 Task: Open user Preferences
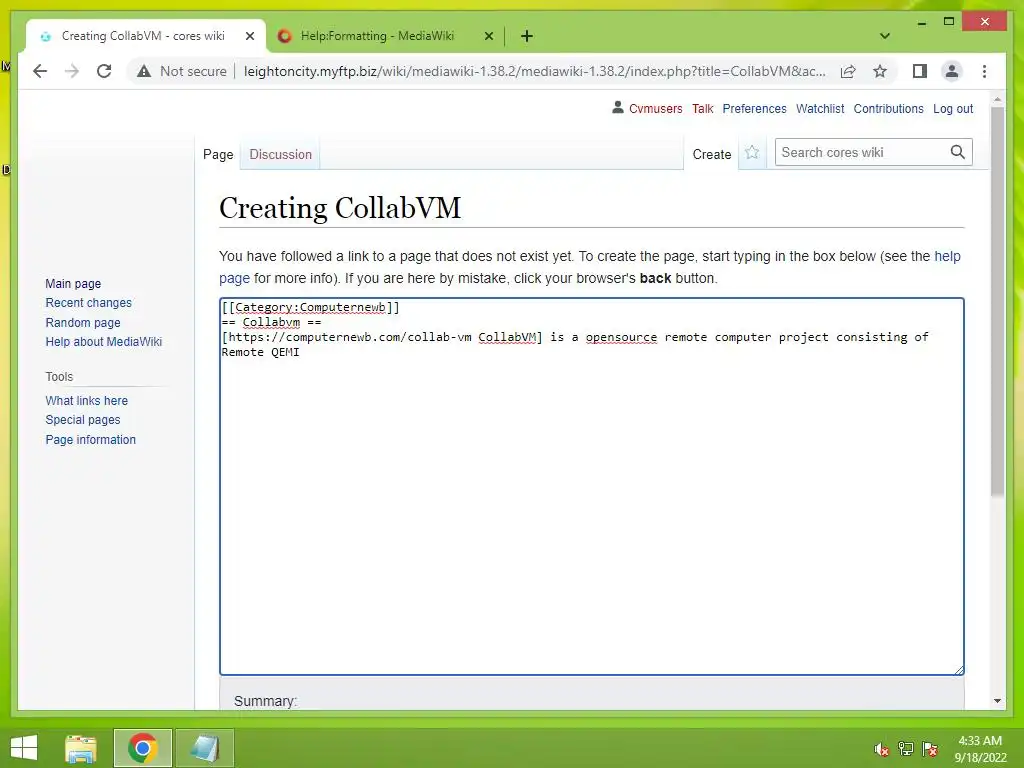754,108
